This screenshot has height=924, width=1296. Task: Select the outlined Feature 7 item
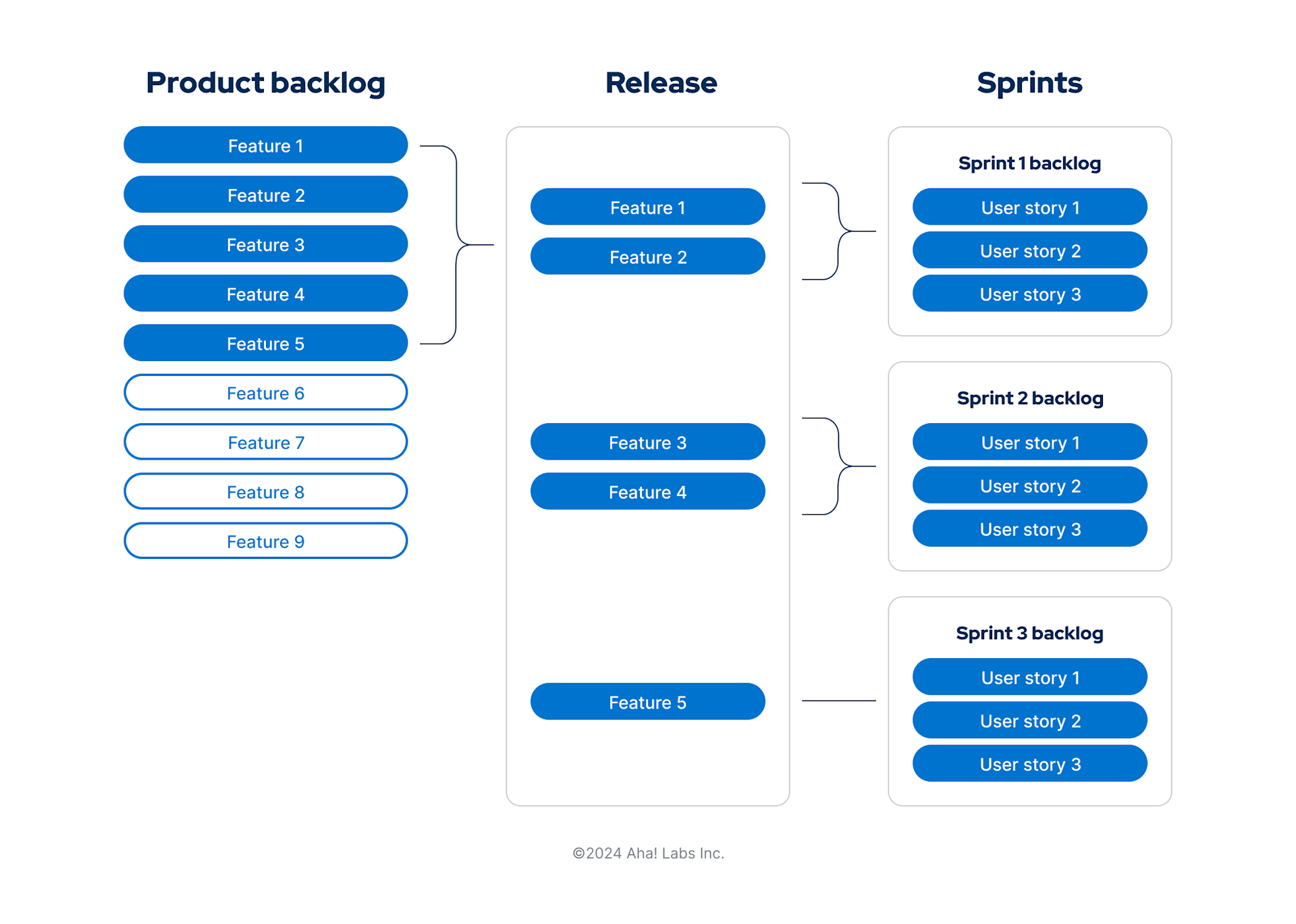(x=265, y=442)
